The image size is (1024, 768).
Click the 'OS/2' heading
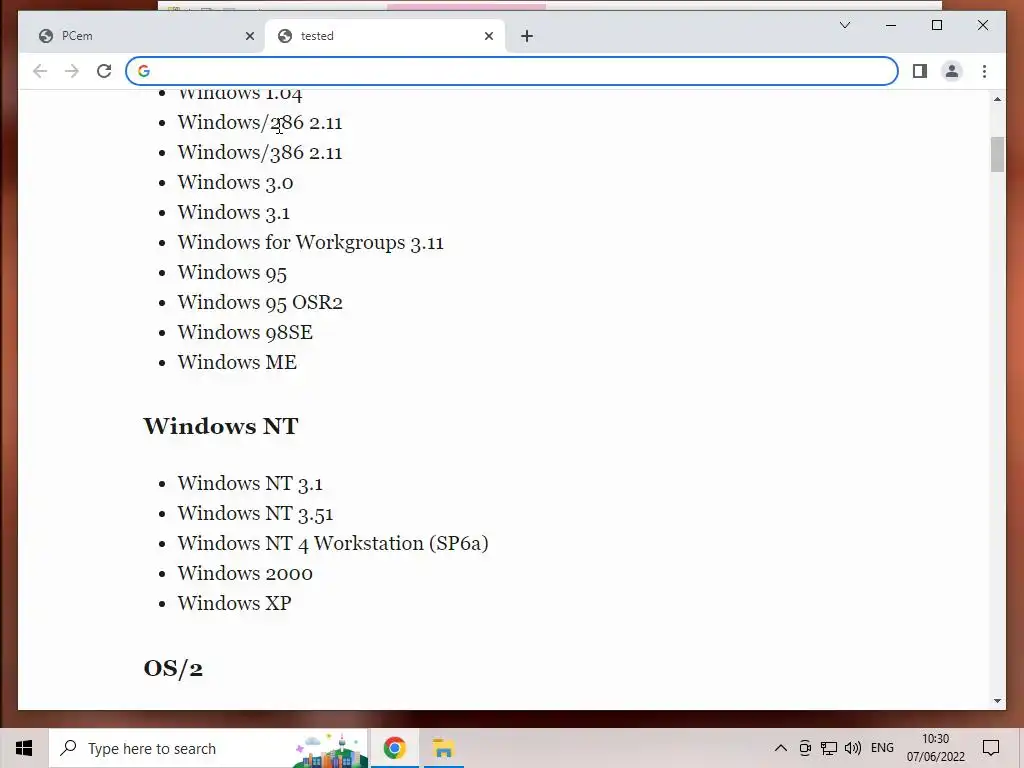(173, 668)
